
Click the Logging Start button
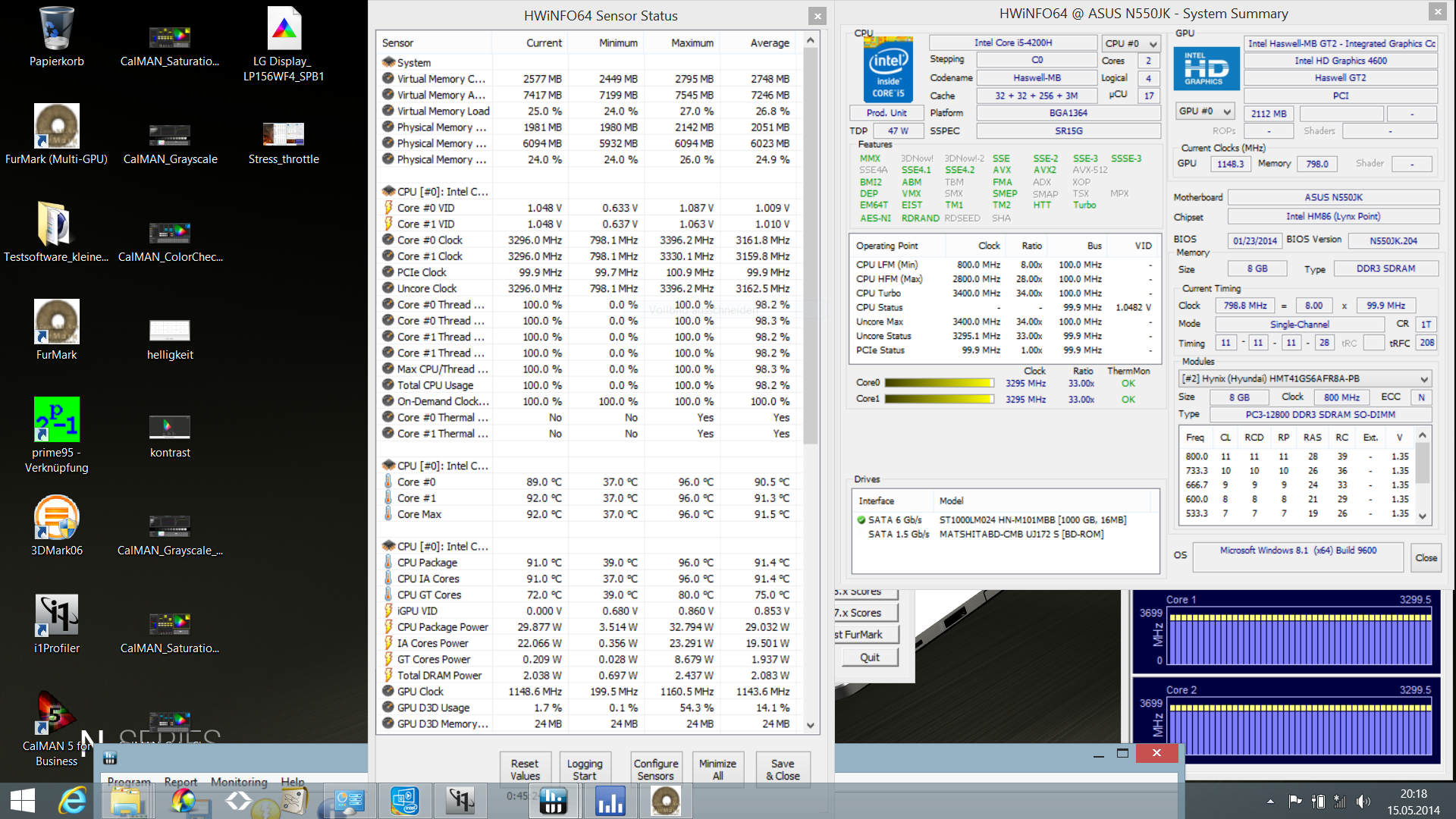tap(585, 769)
